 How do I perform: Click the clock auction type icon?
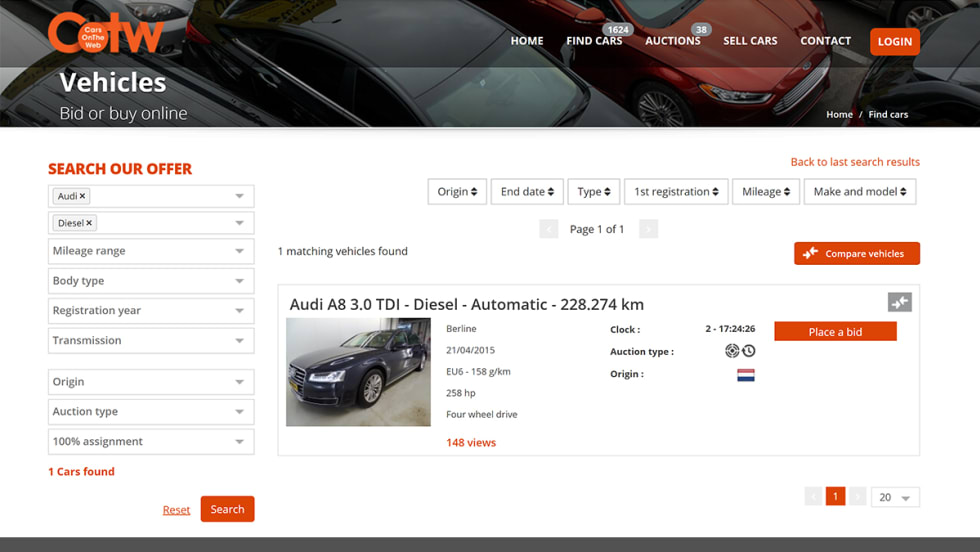[x=748, y=351]
